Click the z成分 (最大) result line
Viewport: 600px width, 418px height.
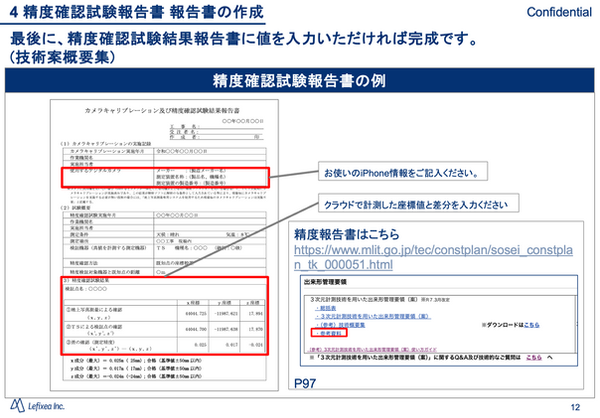click(136, 376)
